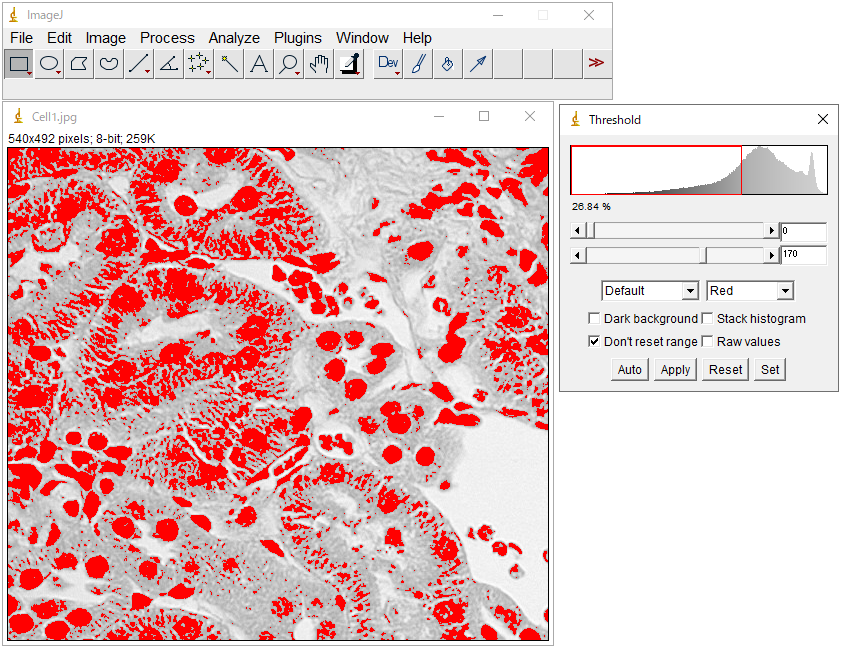Open the Default threshold method dropdown
The image size is (846, 655).
(649, 291)
